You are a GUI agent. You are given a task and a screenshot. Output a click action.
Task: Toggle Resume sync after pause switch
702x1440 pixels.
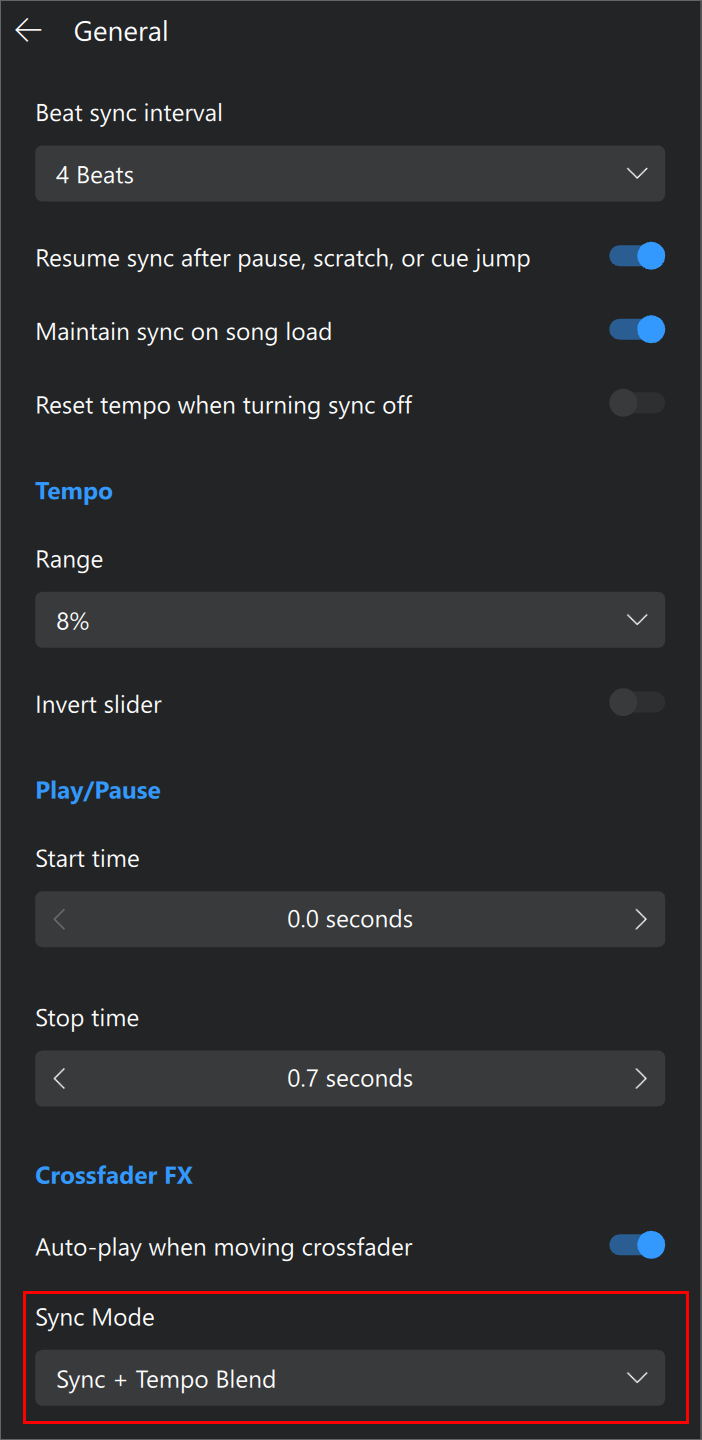(x=637, y=257)
